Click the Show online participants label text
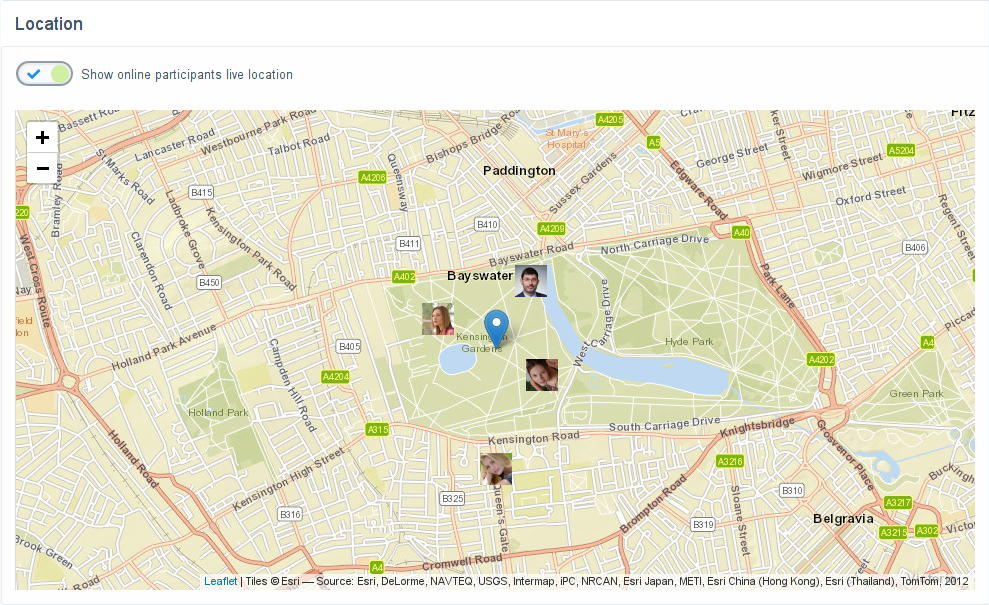The image size is (989, 605). coord(187,75)
